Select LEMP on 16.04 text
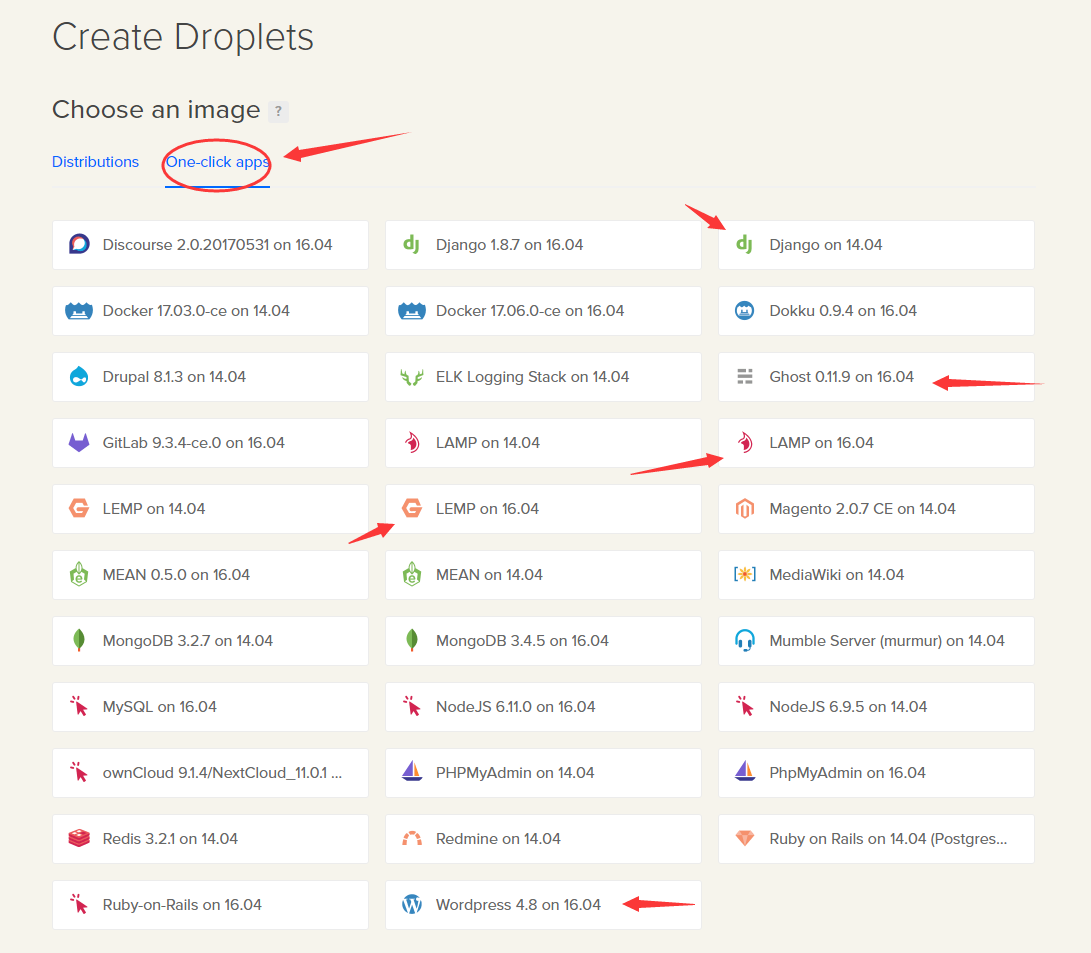The height and width of the screenshot is (953, 1091). pyautogui.click(x=487, y=509)
